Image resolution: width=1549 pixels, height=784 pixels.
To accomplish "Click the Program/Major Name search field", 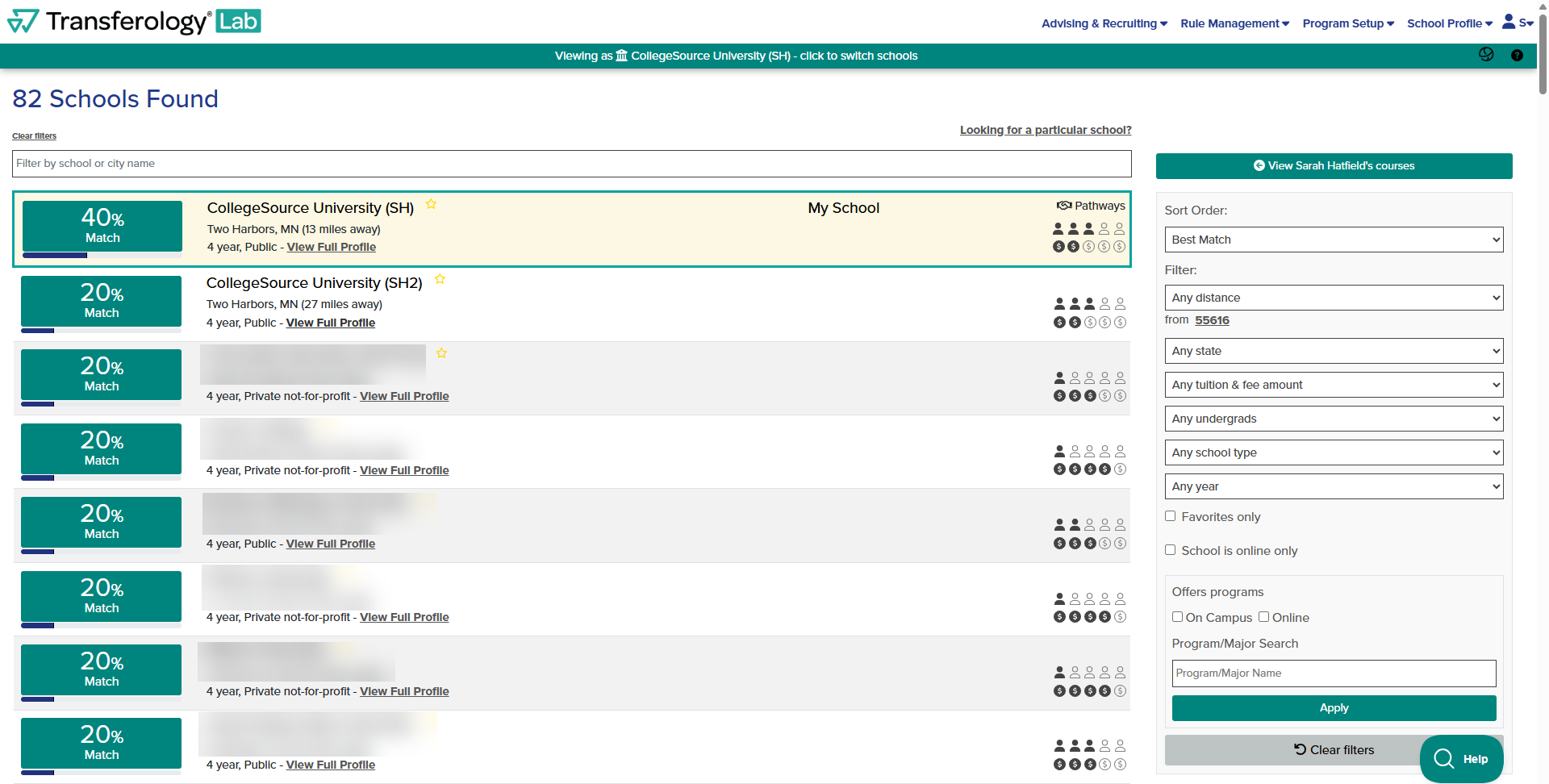I will pos(1334,673).
